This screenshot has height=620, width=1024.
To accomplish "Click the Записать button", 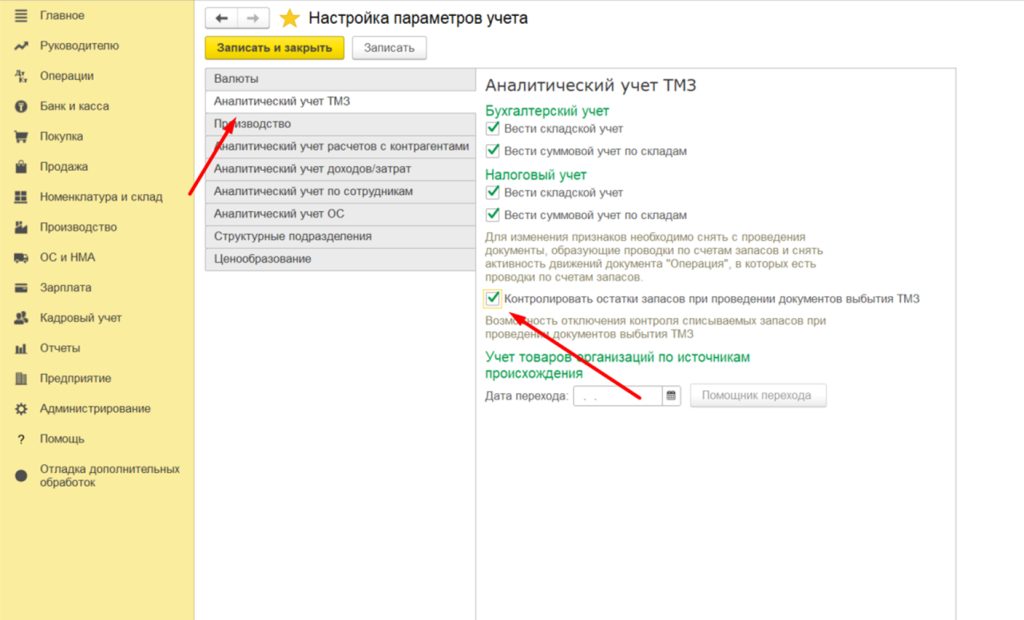I will pos(389,48).
